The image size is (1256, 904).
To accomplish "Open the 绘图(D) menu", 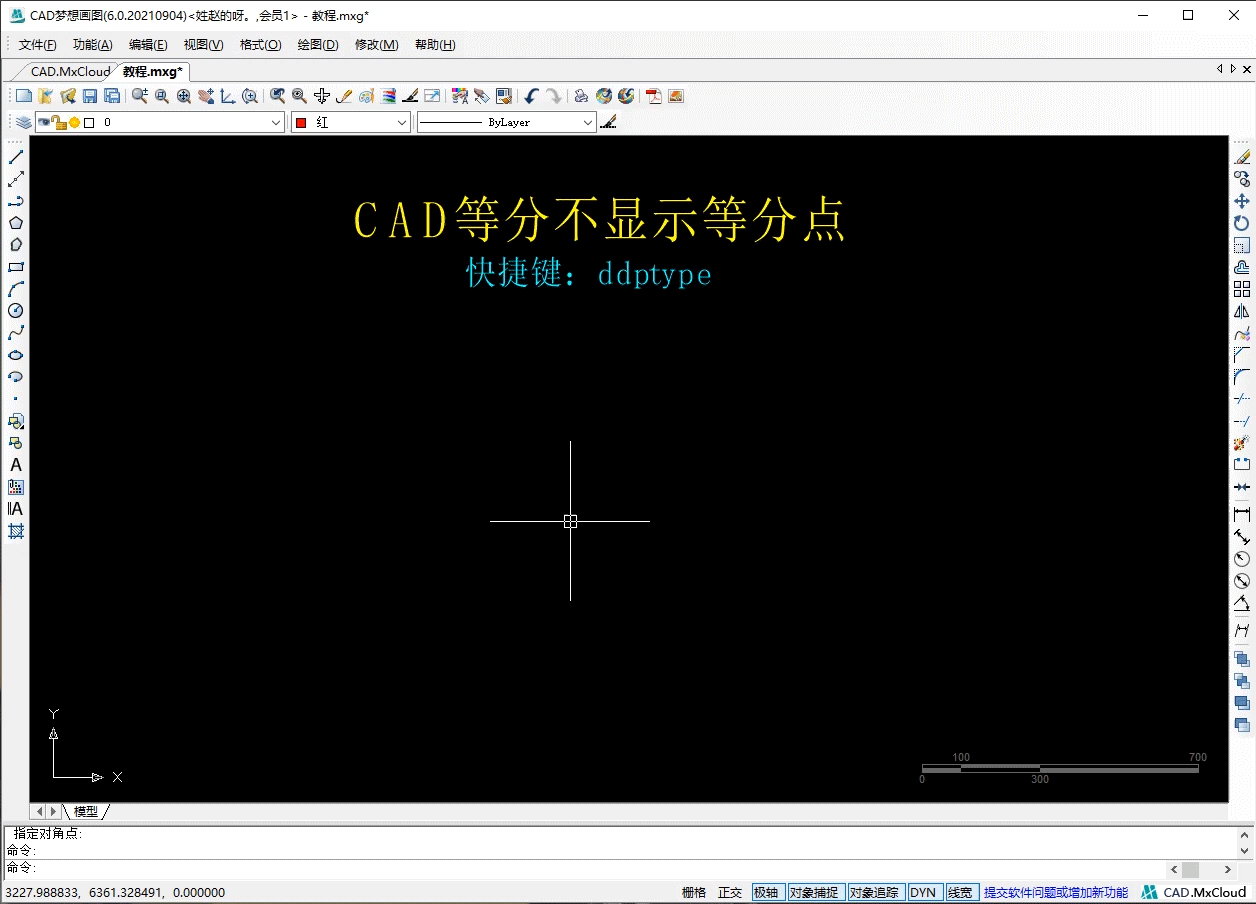I will (317, 44).
